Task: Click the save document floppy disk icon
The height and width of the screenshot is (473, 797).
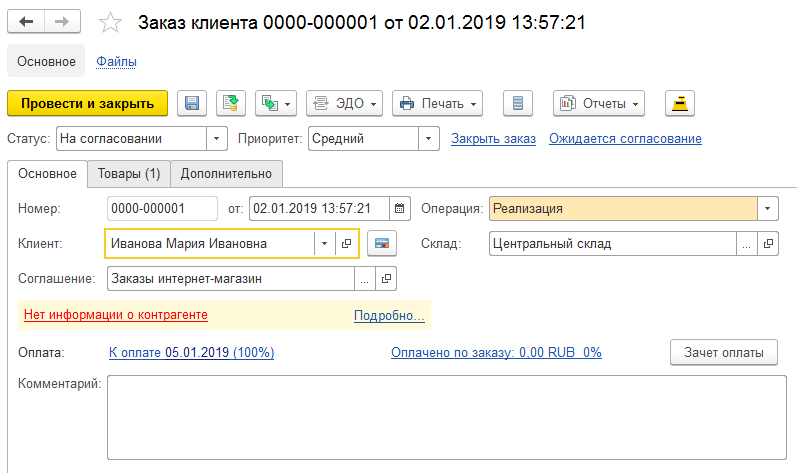Action: coord(192,103)
